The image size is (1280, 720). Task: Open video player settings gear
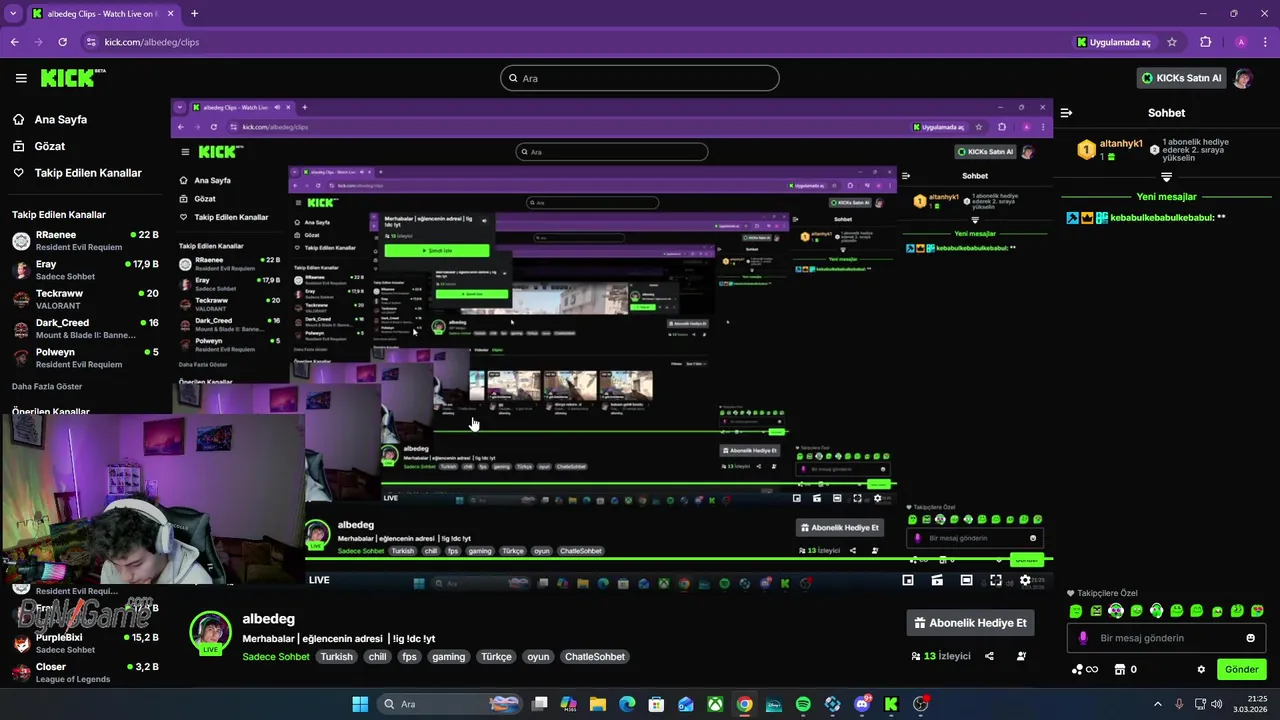[1025, 580]
